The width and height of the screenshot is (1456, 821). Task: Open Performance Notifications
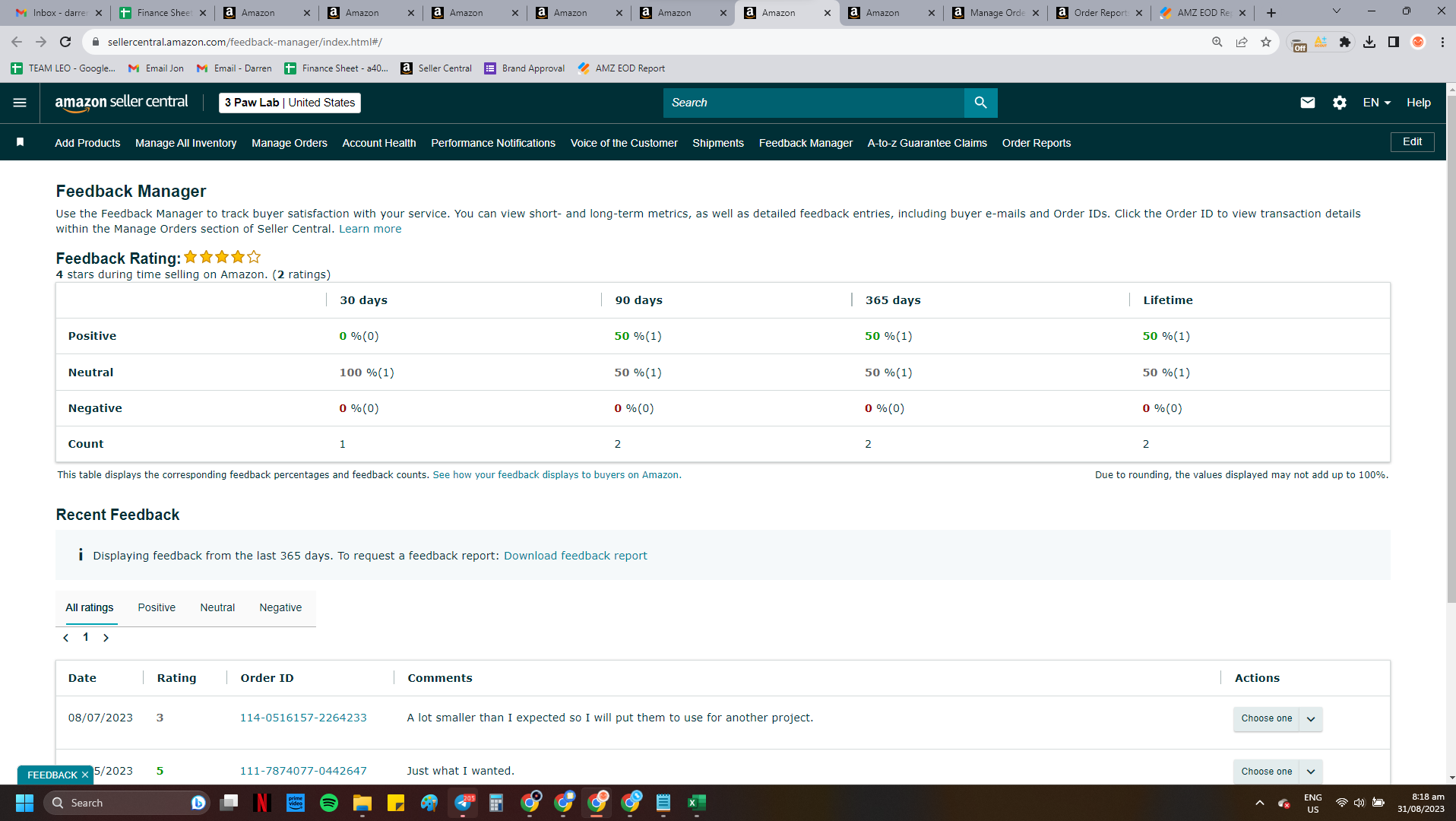[493, 143]
